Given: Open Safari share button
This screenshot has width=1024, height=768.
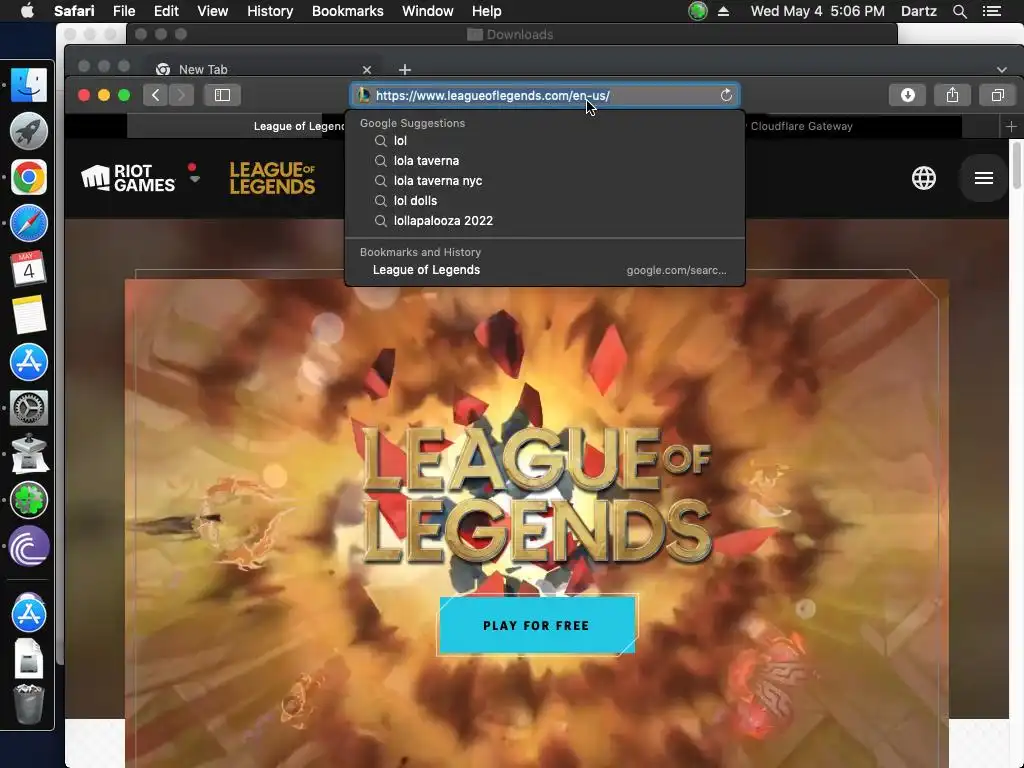Looking at the screenshot, I should pyautogui.click(x=952, y=95).
